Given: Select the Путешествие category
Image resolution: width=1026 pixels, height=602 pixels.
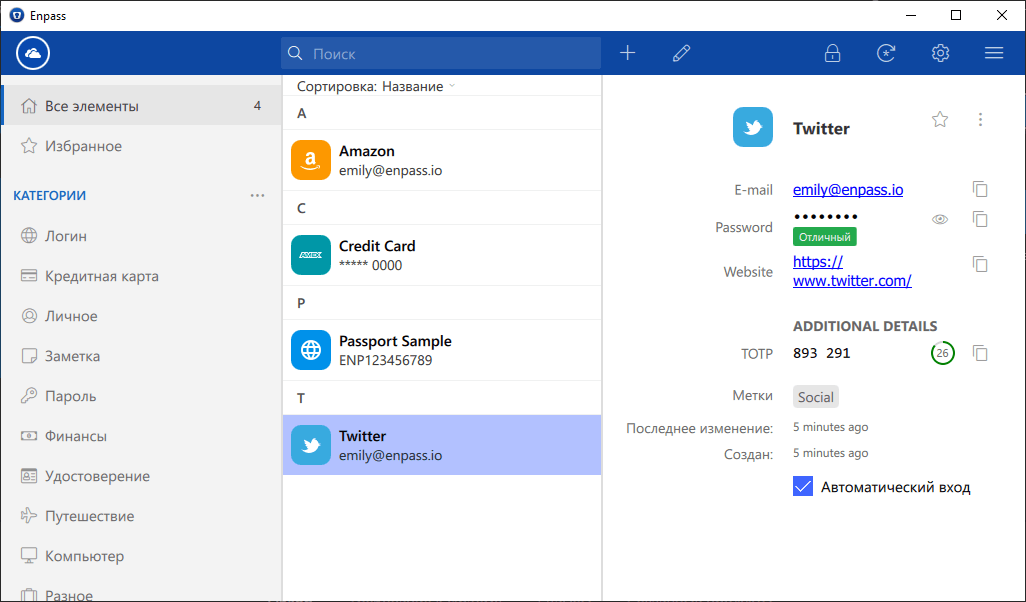Looking at the screenshot, I should [x=141, y=516].
